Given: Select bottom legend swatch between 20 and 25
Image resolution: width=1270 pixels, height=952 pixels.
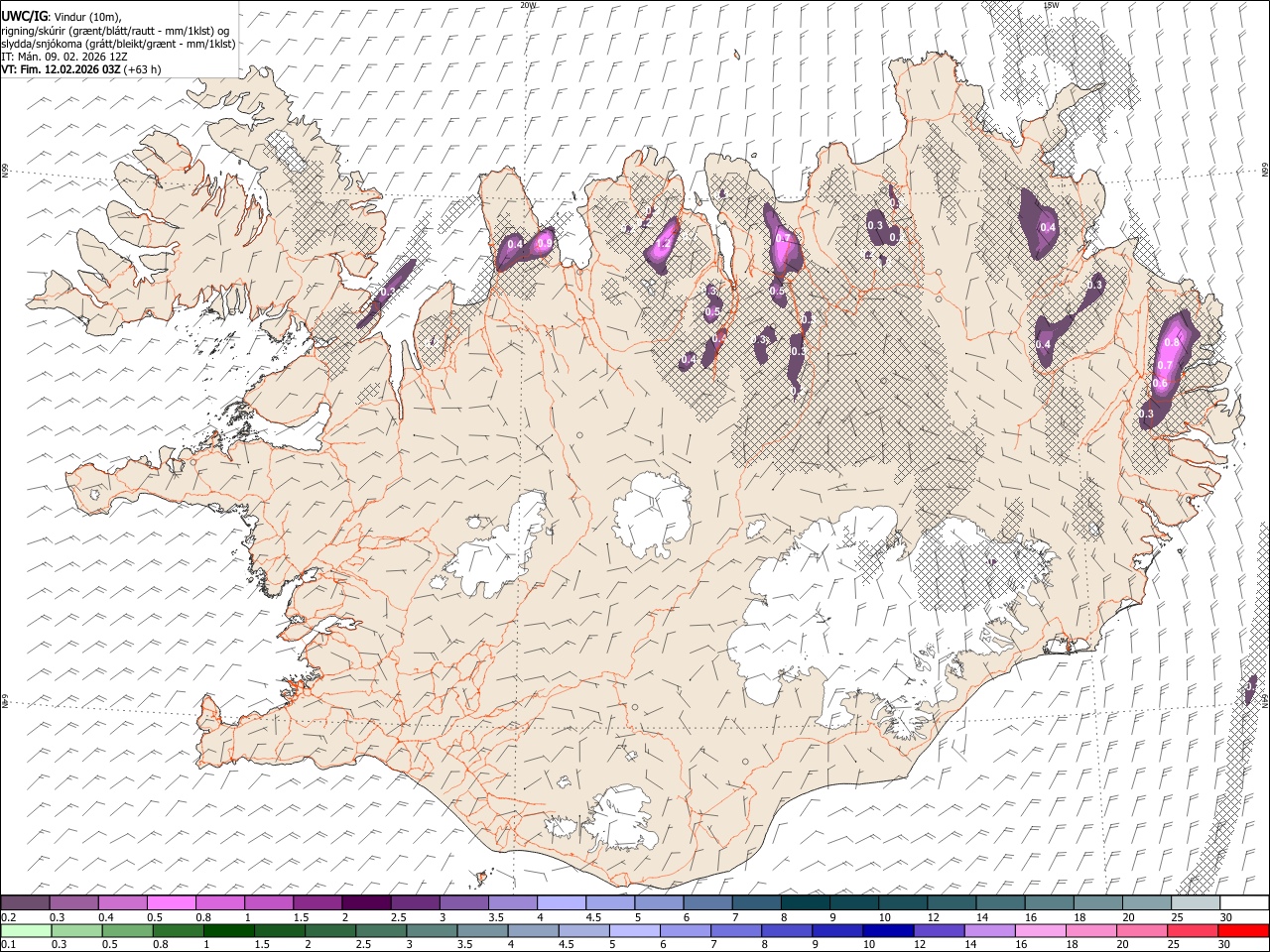Looking at the screenshot, I should (x=1142, y=930).
